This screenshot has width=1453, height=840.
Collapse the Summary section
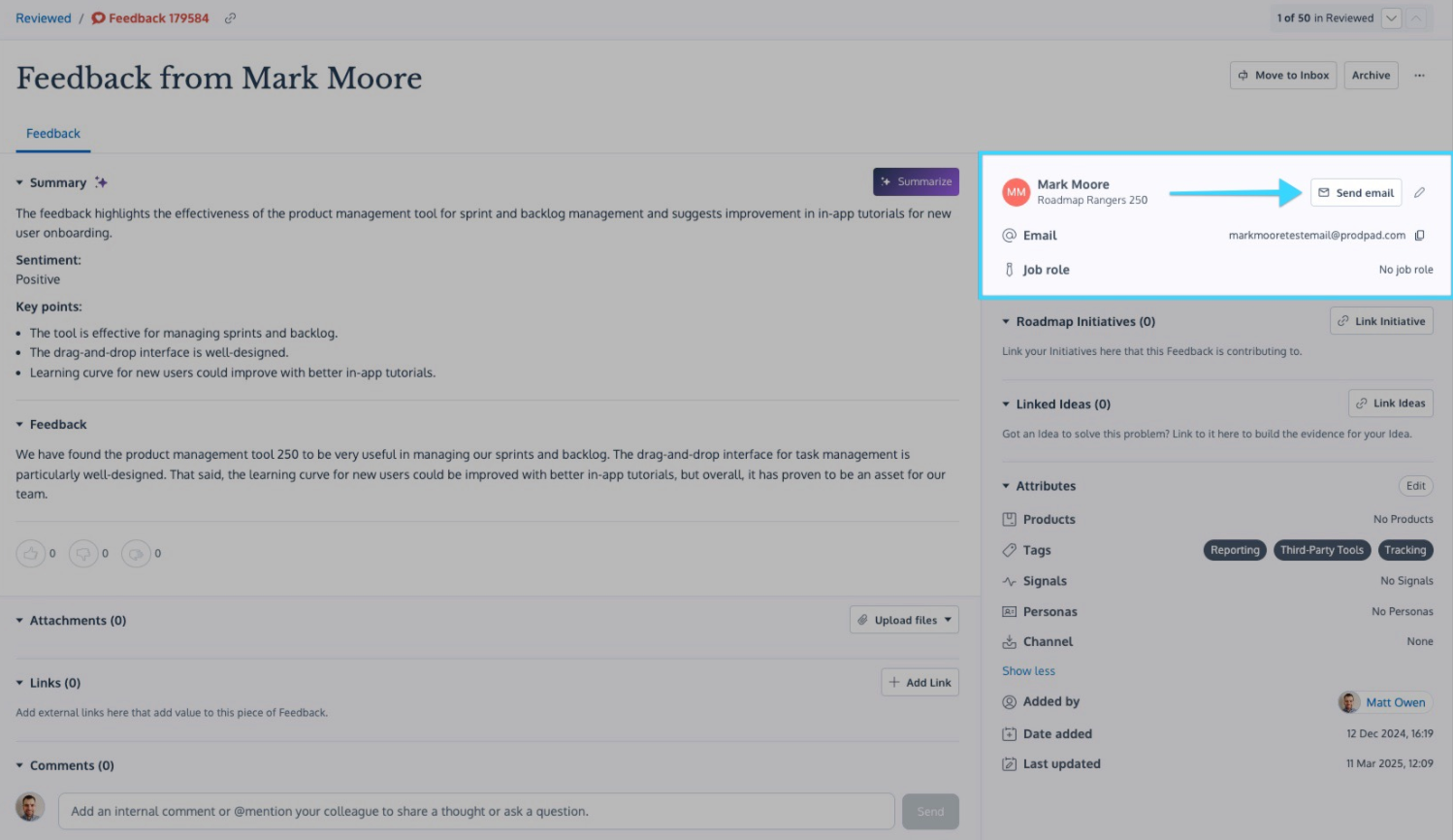[x=19, y=182]
